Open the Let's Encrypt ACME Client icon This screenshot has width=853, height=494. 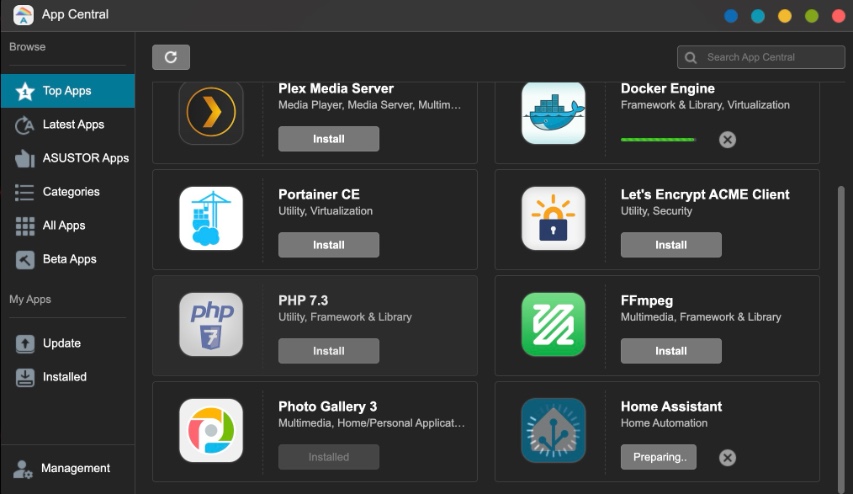553,219
